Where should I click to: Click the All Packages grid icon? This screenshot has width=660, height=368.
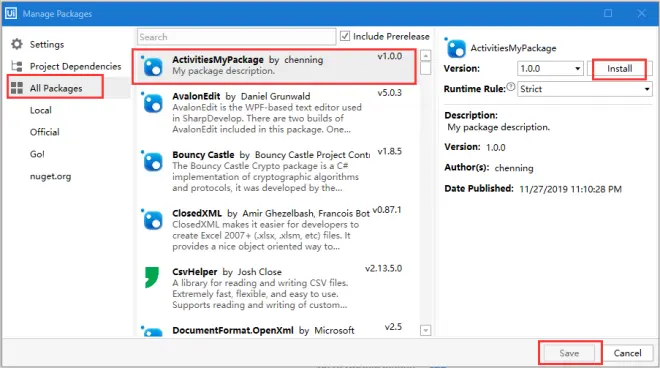coord(17,88)
